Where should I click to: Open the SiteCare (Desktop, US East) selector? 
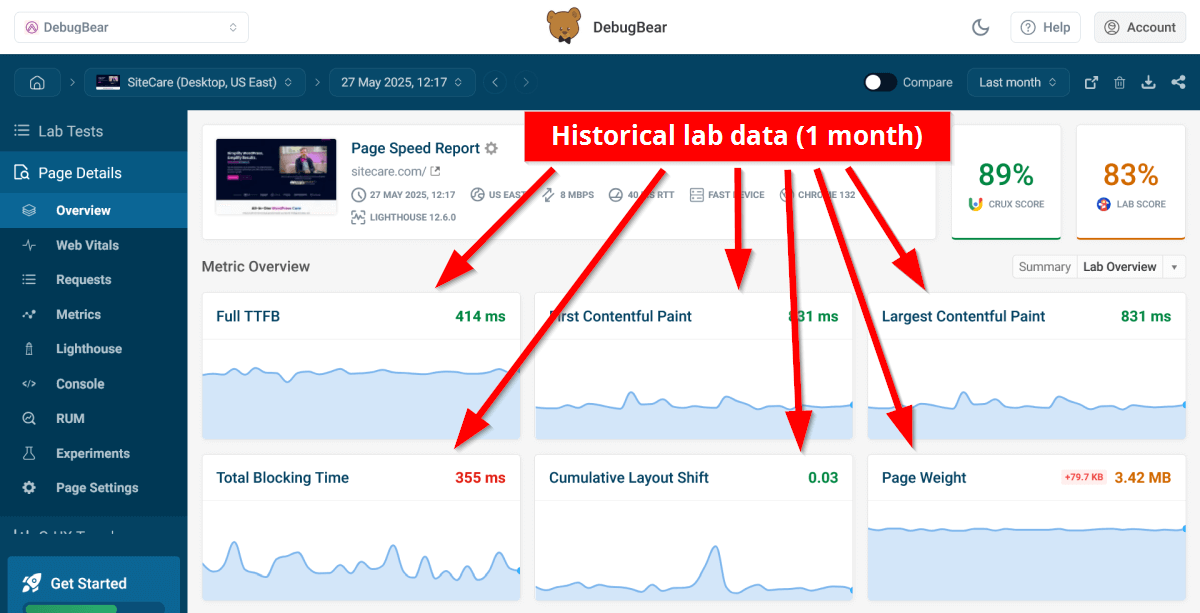coord(195,82)
